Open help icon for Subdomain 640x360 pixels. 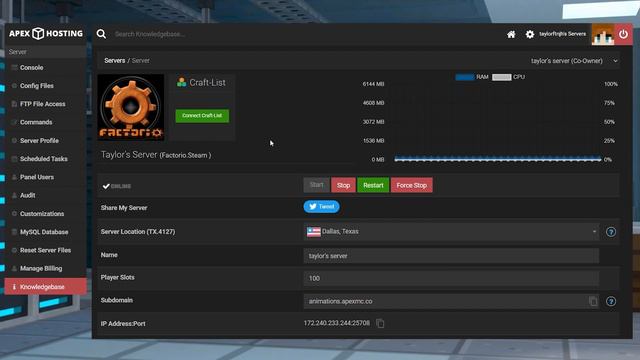[611, 301]
